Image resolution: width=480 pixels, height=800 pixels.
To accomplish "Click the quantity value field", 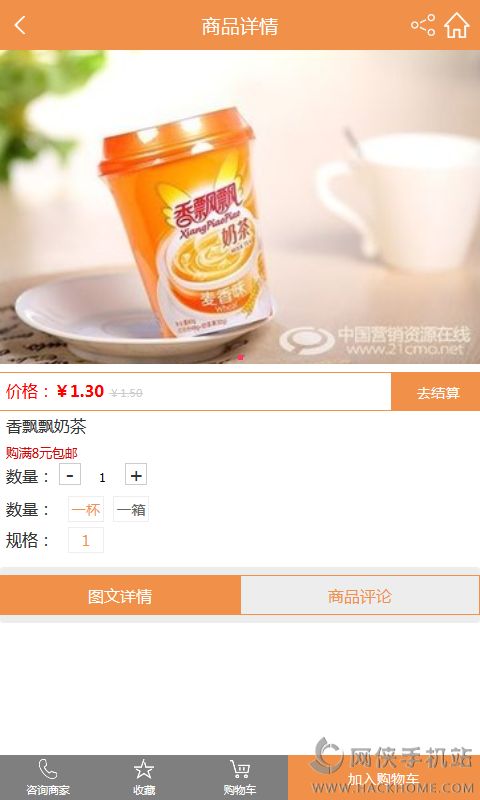I will tap(103, 477).
